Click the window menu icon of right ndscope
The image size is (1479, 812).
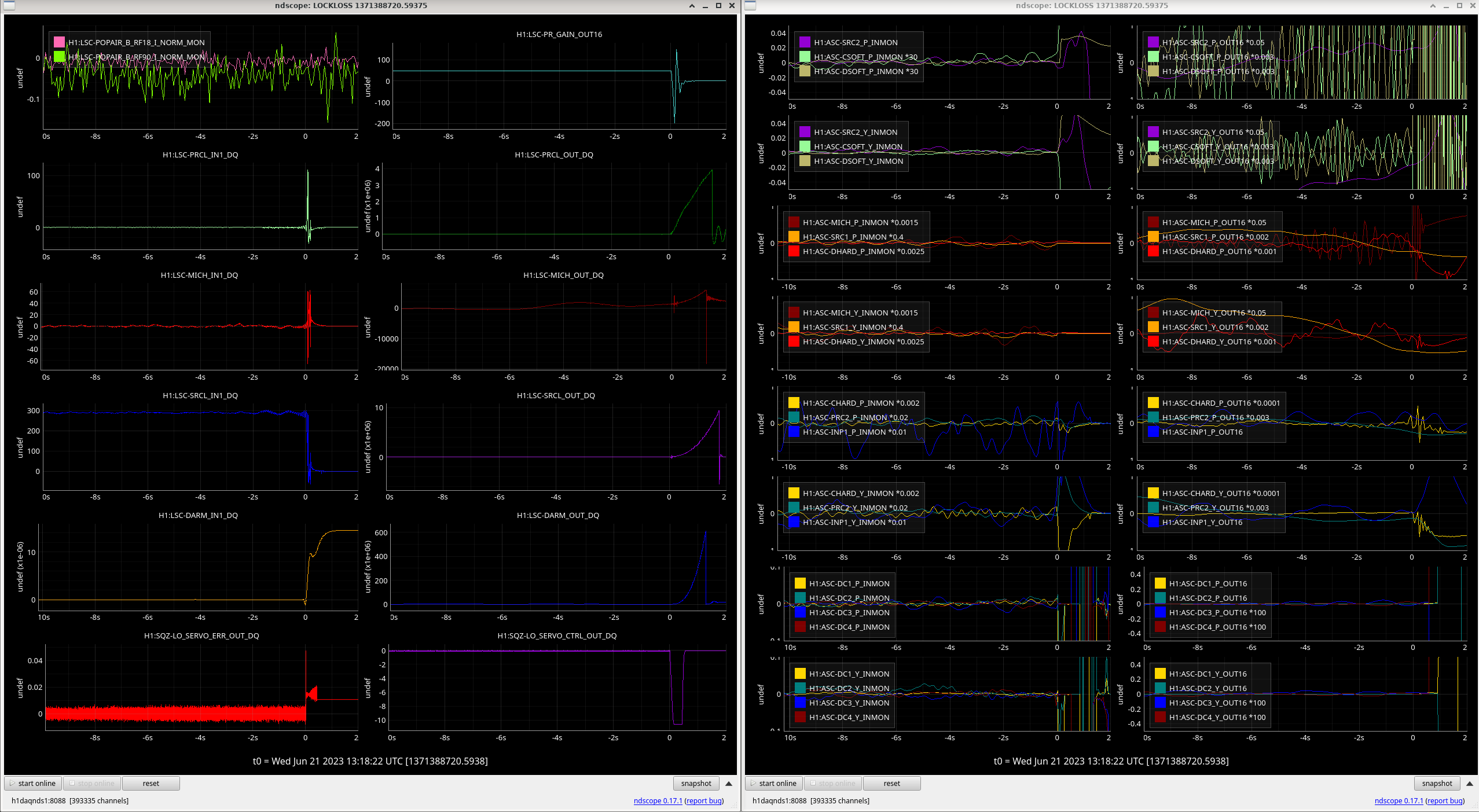click(x=750, y=6)
